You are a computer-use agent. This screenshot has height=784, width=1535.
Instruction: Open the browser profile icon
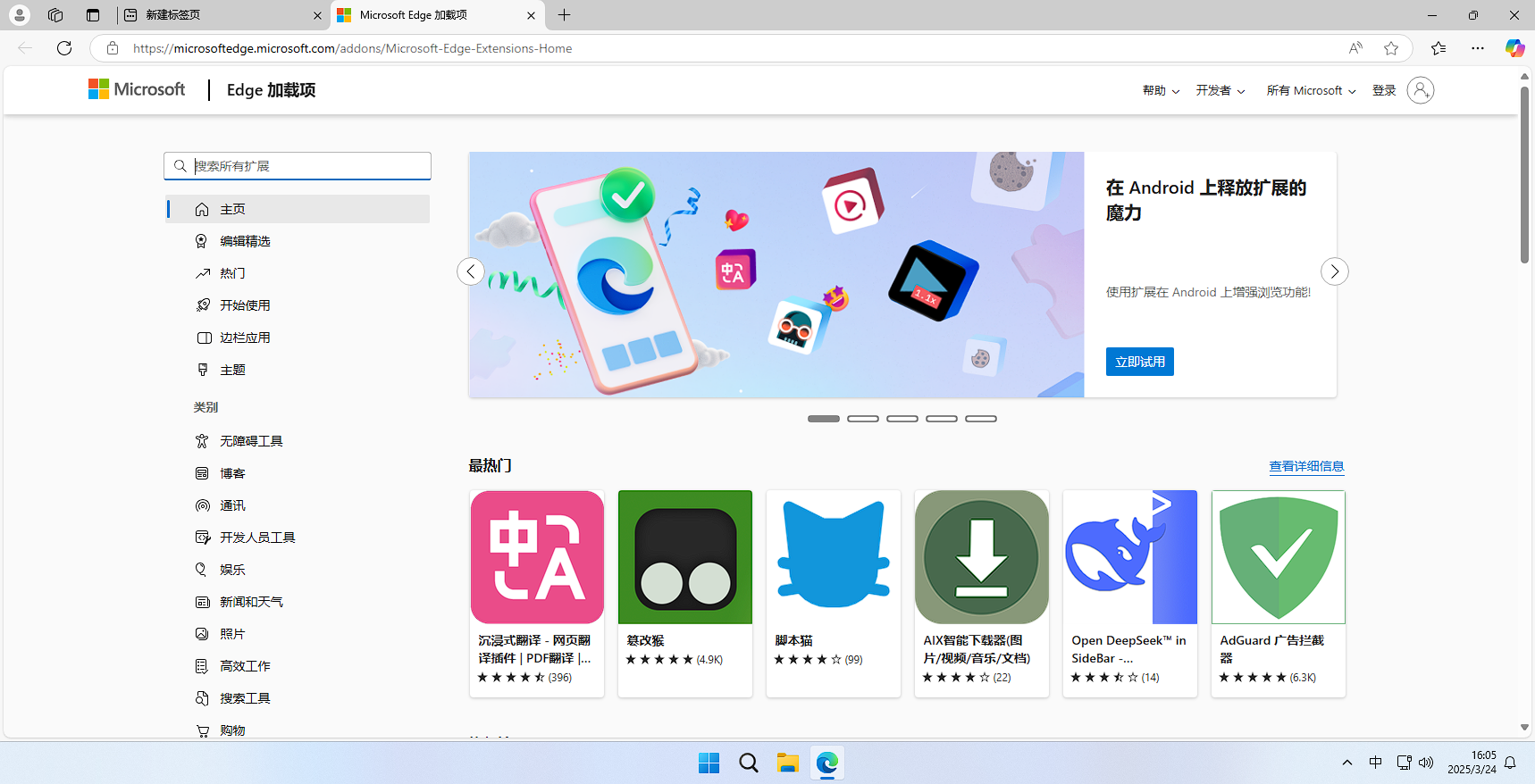click(x=19, y=15)
